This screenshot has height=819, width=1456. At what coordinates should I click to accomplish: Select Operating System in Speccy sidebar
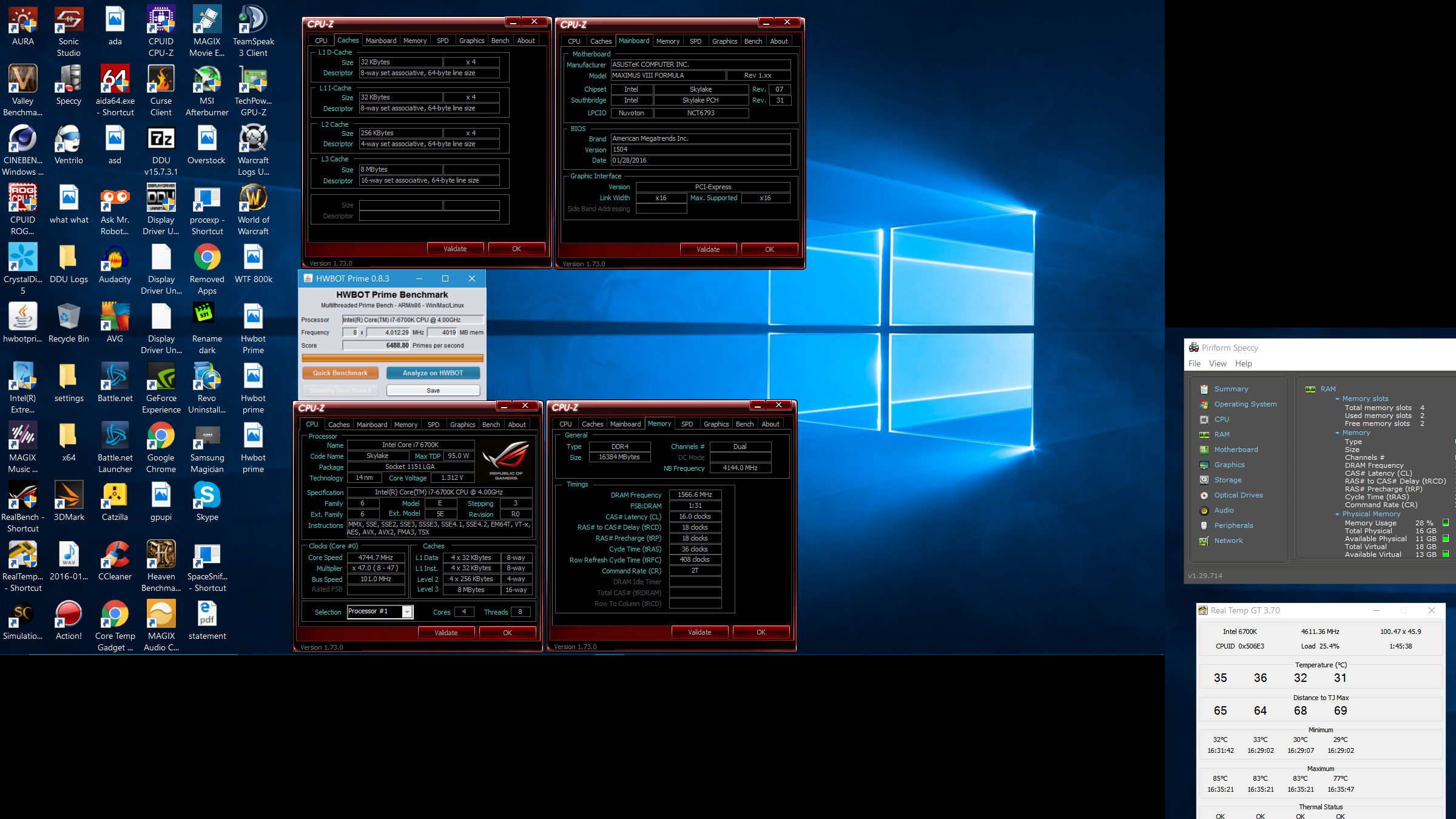tap(1245, 404)
